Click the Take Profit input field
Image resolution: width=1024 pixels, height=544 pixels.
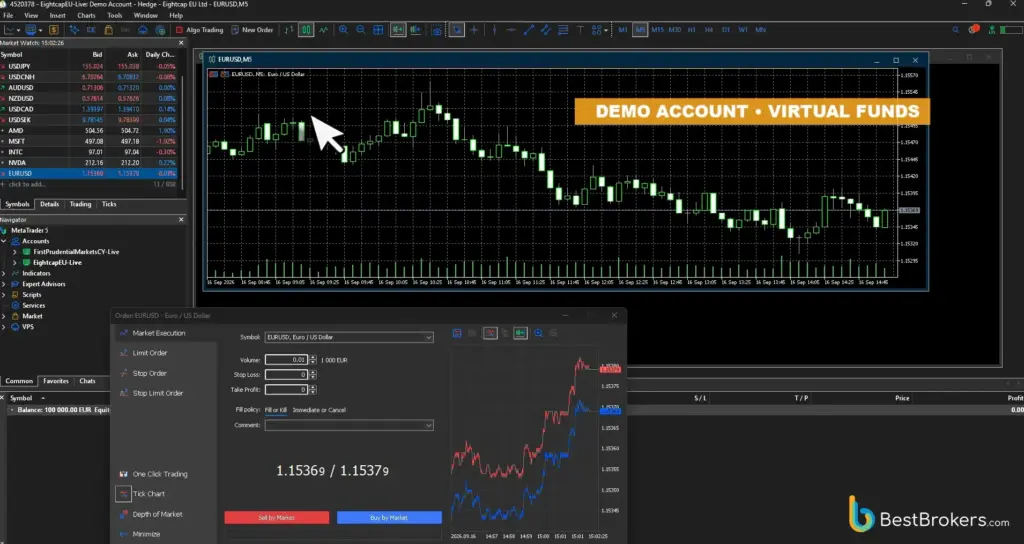point(286,390)
